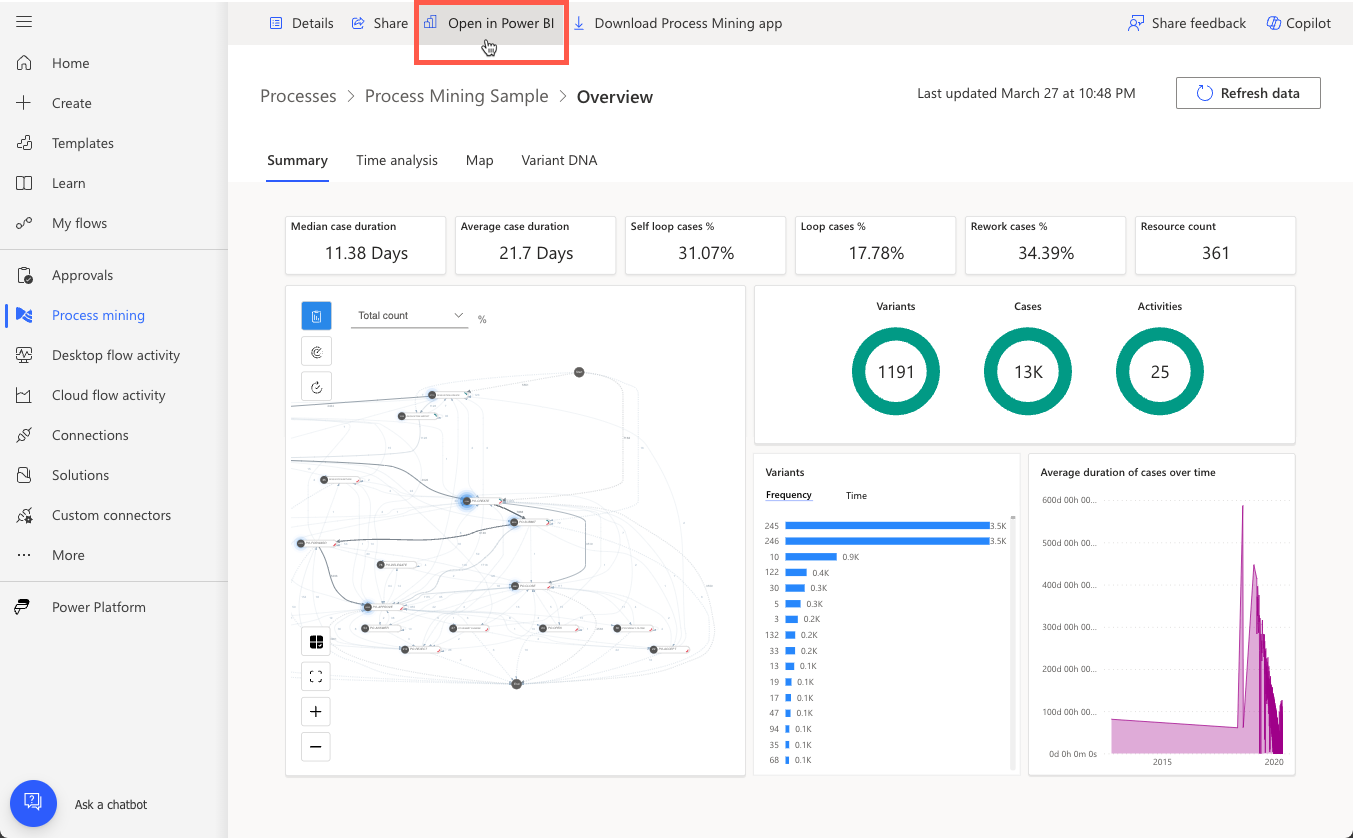
Task: Click Open in Power BI
Action: click(x=489, y=23)
